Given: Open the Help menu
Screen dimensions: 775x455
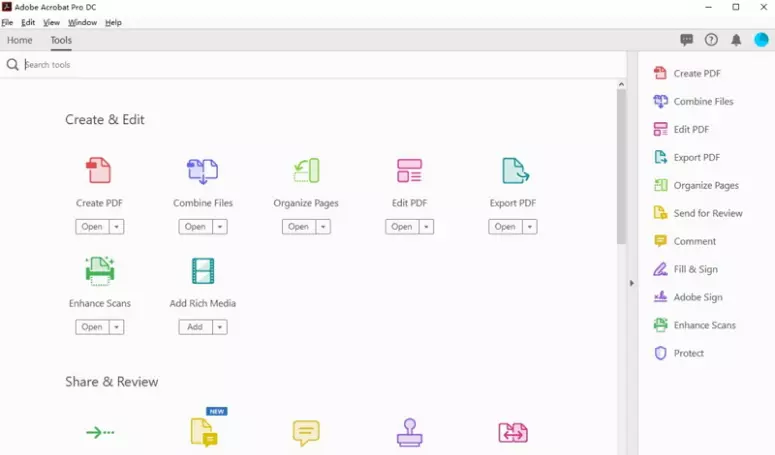Looking at the screenshot, I should point(113,22).
